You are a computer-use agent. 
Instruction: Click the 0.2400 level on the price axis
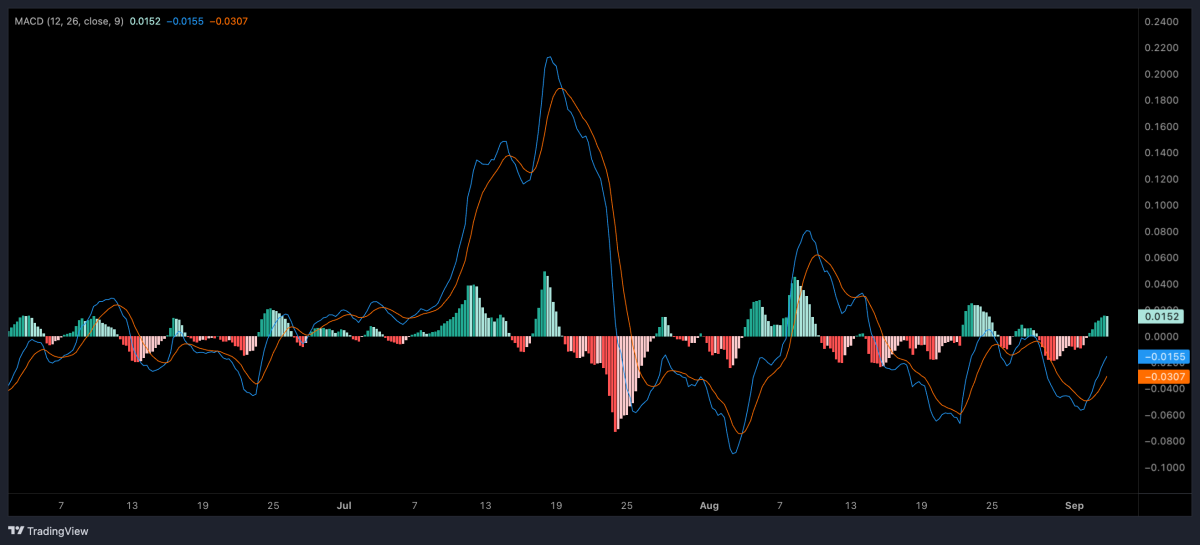coord(1162,21)
